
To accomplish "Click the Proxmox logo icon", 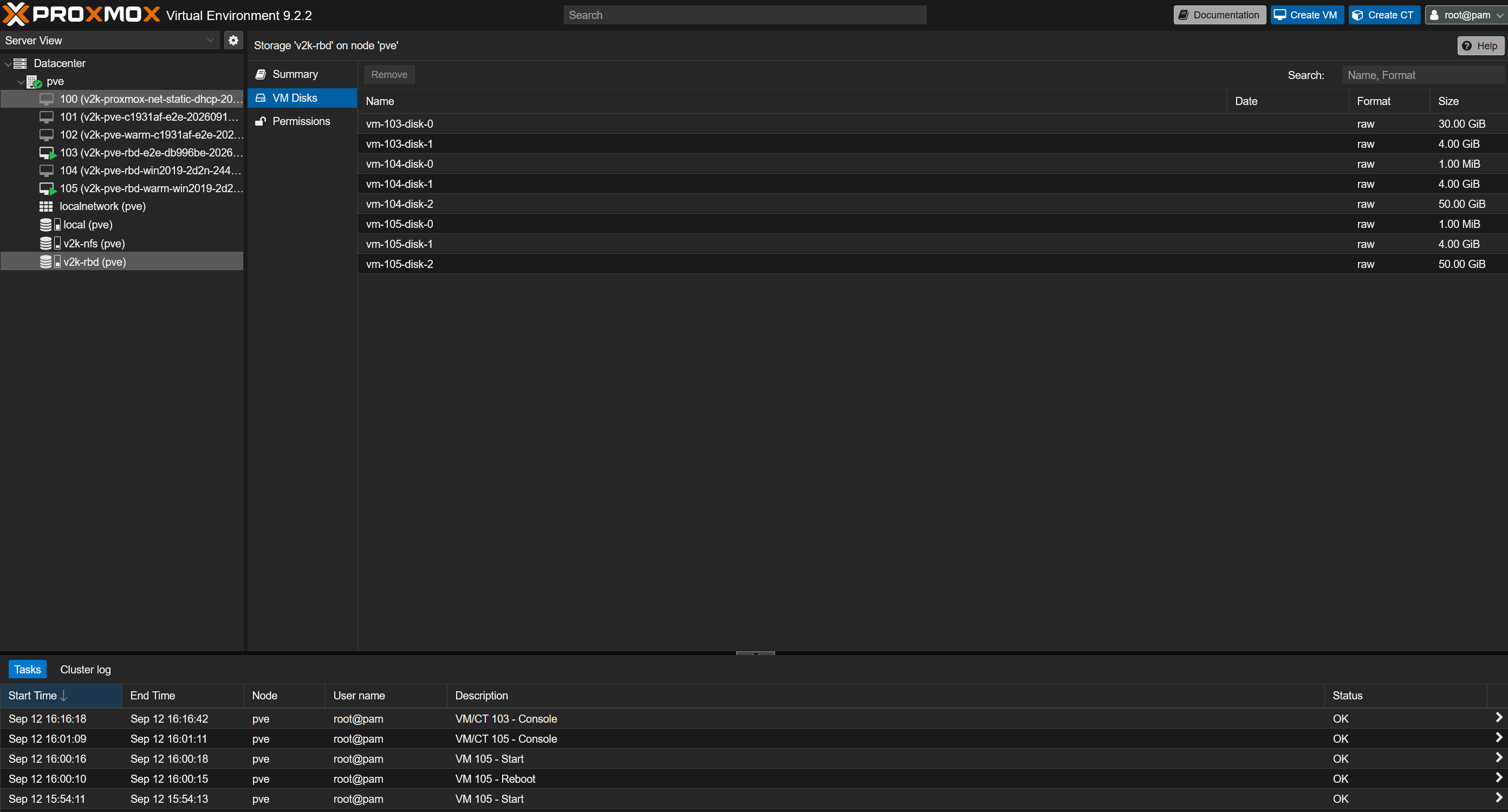I will click(x=16, y=15).
